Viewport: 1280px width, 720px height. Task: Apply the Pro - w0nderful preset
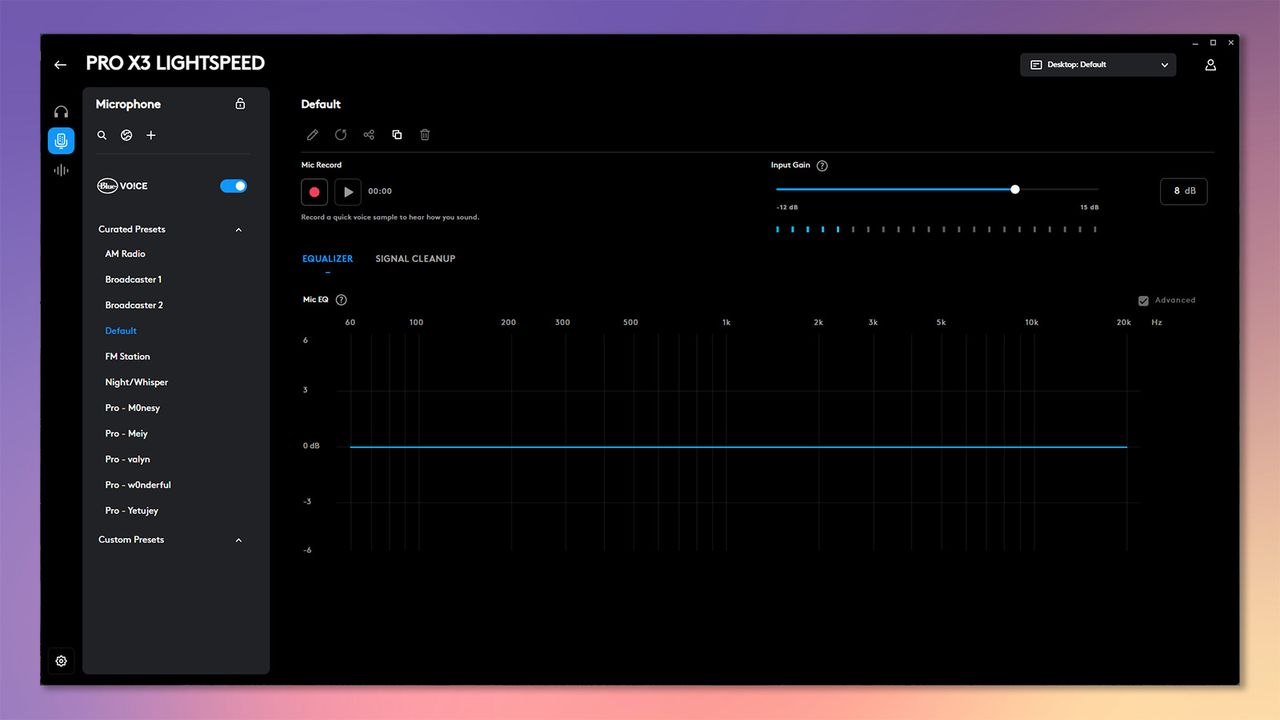click(138, 485)
